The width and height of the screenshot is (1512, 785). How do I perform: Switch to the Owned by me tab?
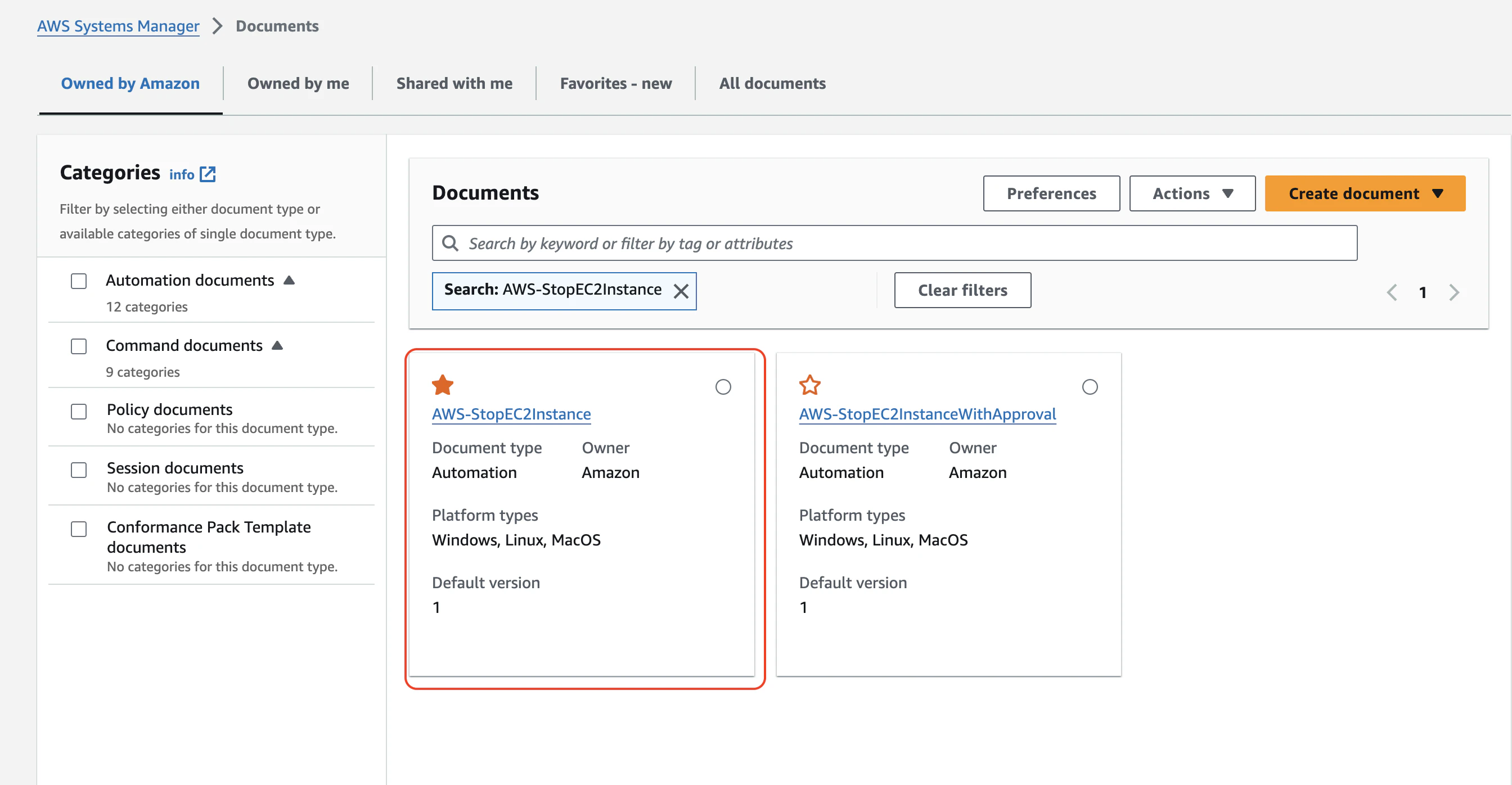298,83
